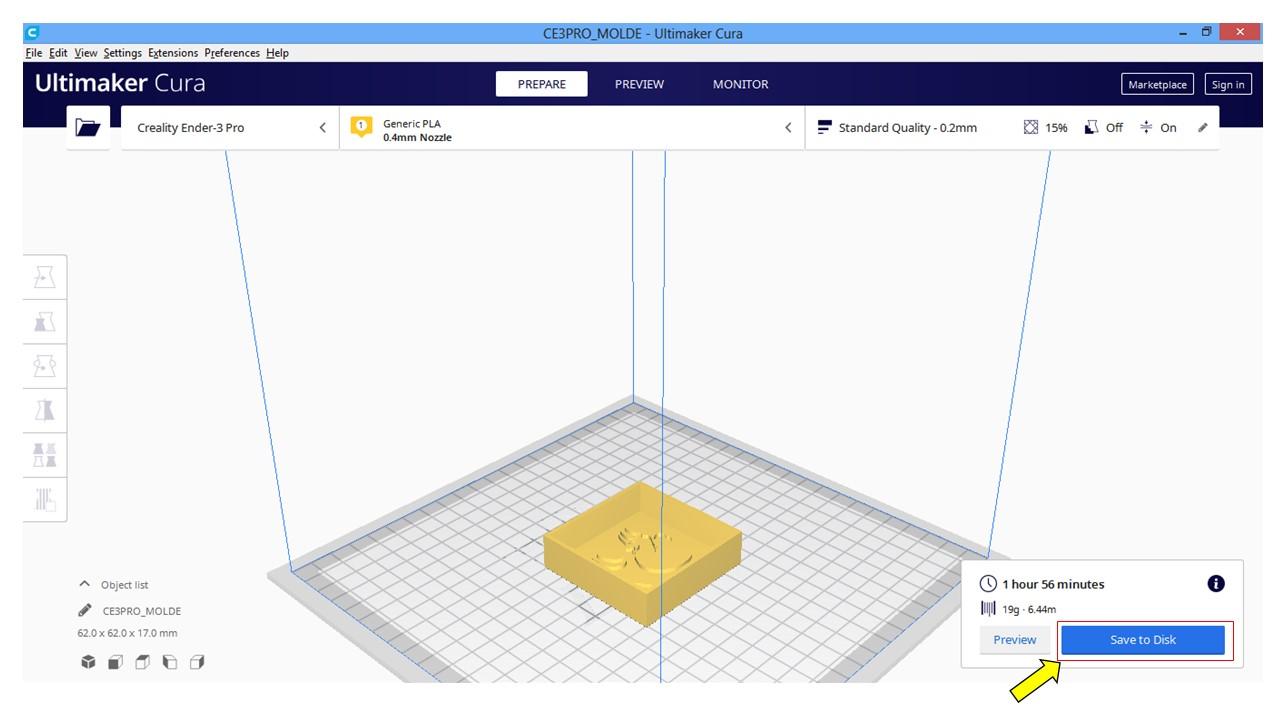Open the Generic PLA material selector

coord(572,128)
